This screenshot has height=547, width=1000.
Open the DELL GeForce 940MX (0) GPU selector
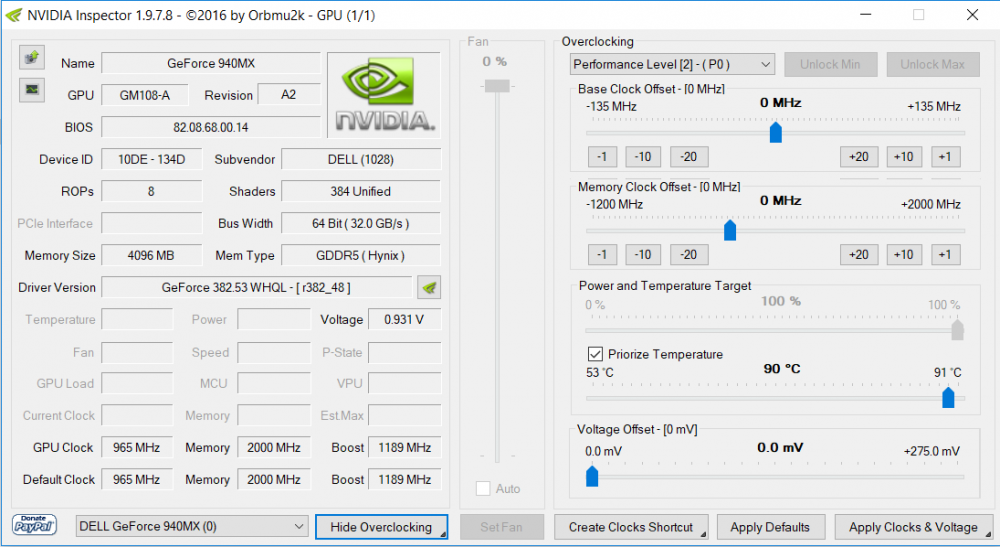pos(192,527)
